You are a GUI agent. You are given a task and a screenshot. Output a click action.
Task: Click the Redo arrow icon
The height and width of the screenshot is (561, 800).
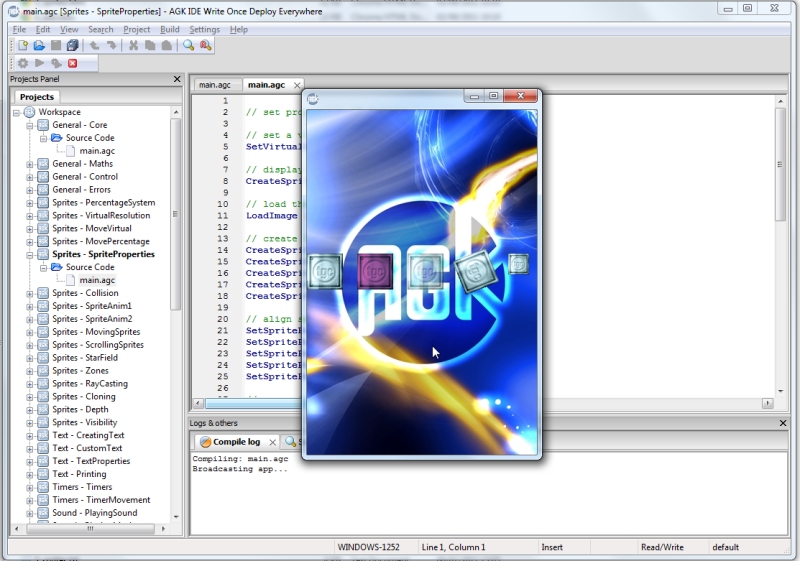click(x=111, y=45)
